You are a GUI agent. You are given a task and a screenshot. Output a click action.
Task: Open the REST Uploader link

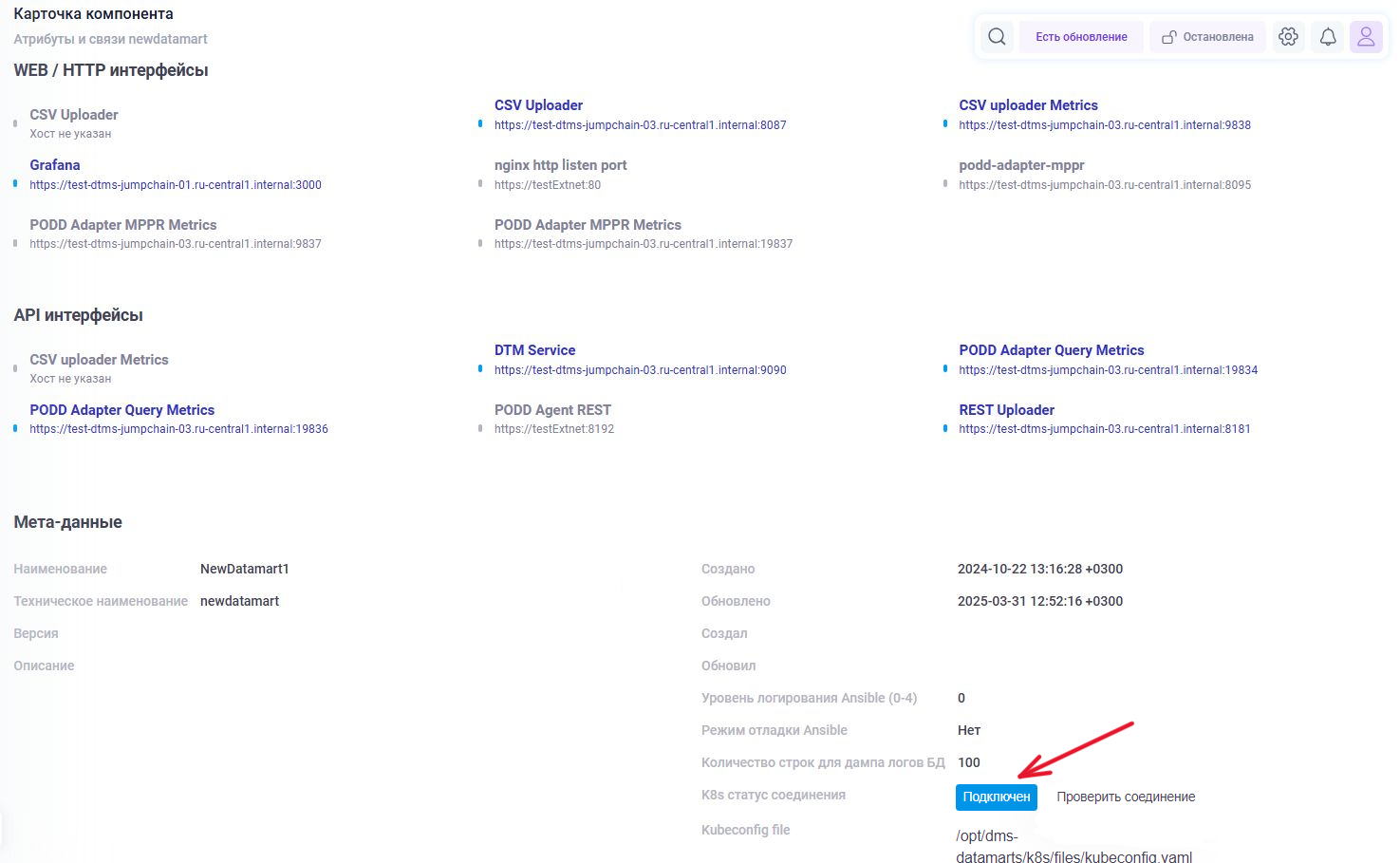pos(1006,410)
